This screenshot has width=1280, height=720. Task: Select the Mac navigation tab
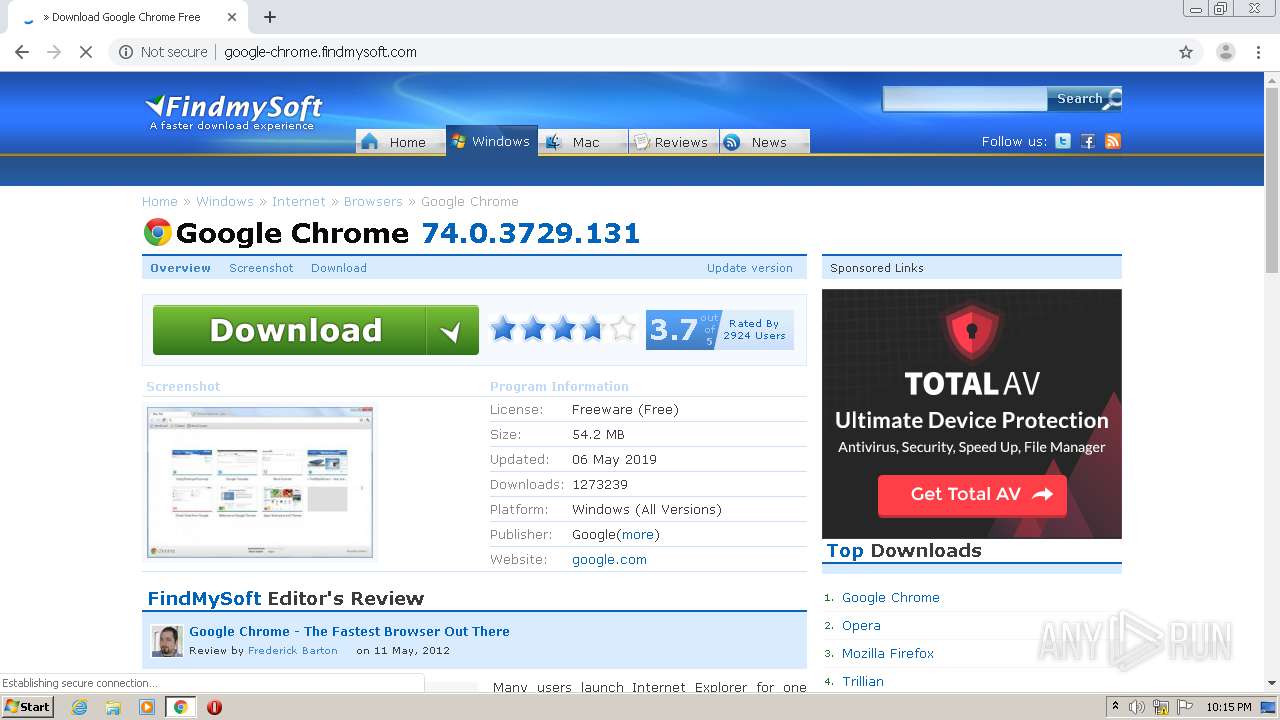583,142
